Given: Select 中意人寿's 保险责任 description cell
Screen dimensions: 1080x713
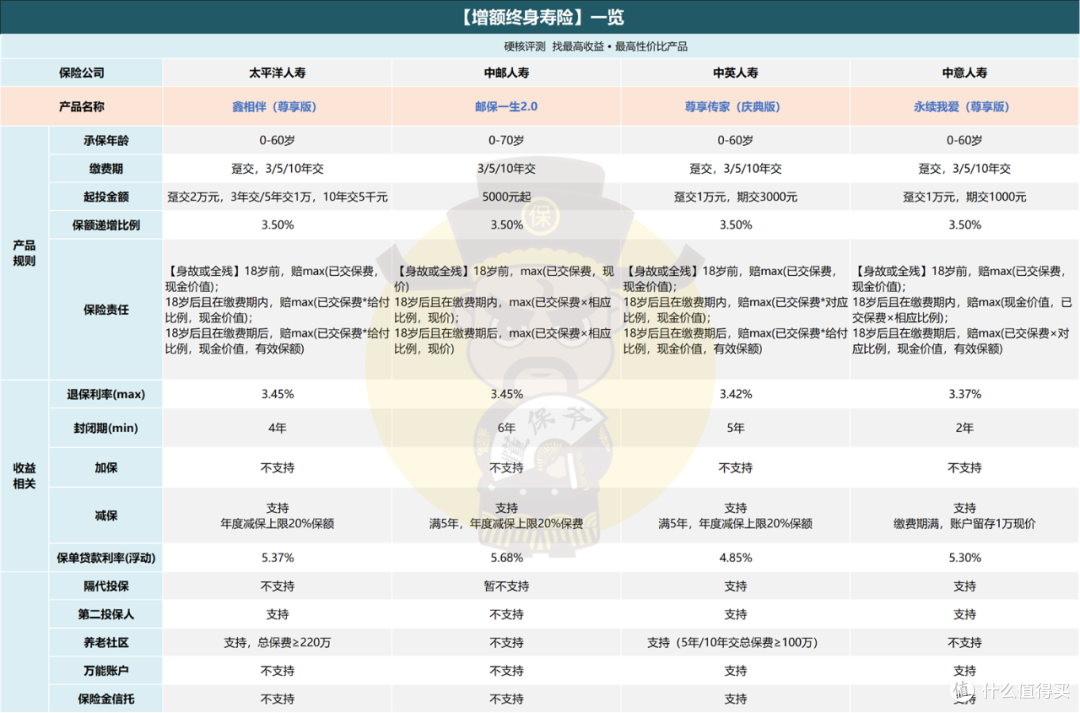Looking at the screenshot, I should (x=964, y=310).
